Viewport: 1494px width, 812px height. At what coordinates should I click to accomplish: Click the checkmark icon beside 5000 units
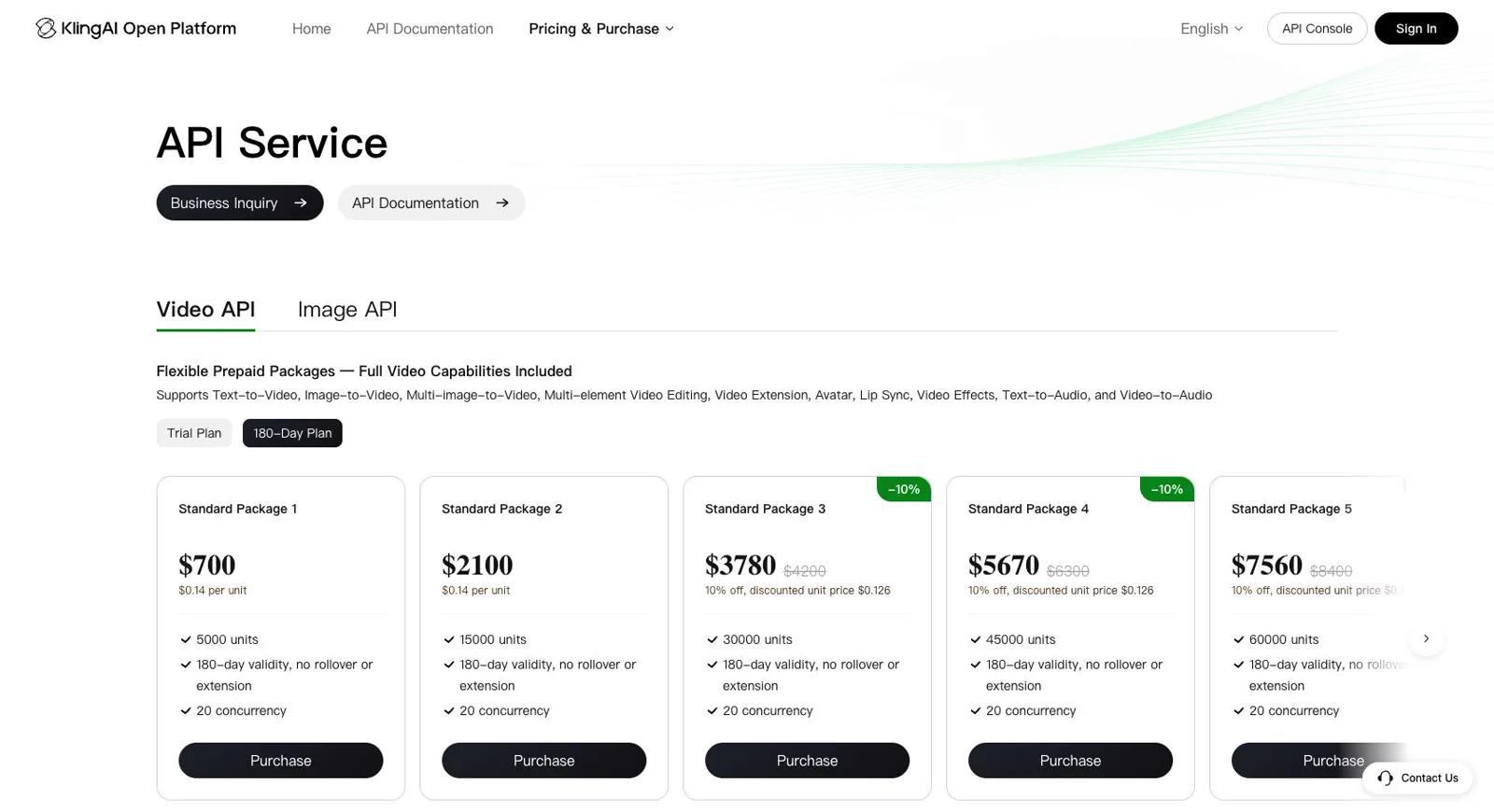(x=186, y=639)
